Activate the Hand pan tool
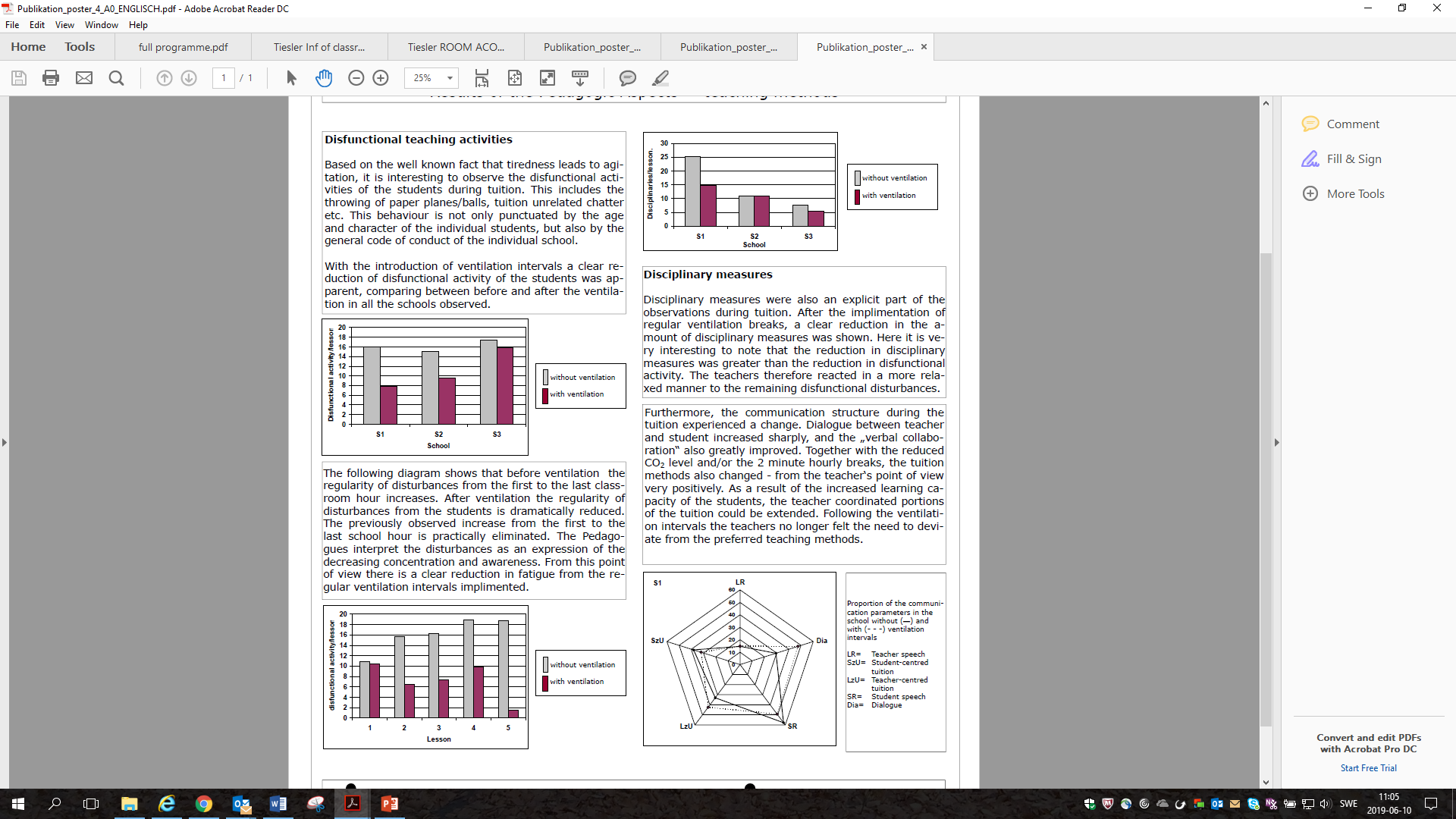1456x819 pixels. pos(324,78)
